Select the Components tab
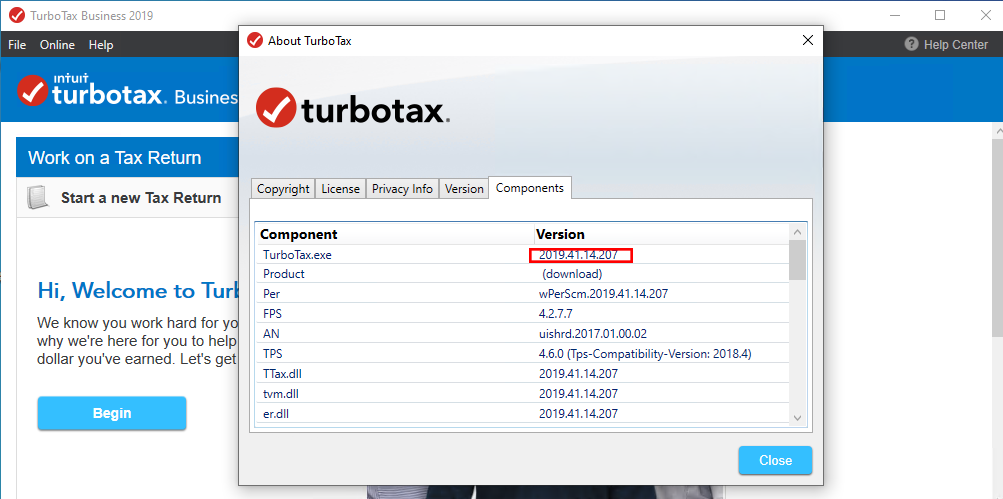 tap(530, 187)
